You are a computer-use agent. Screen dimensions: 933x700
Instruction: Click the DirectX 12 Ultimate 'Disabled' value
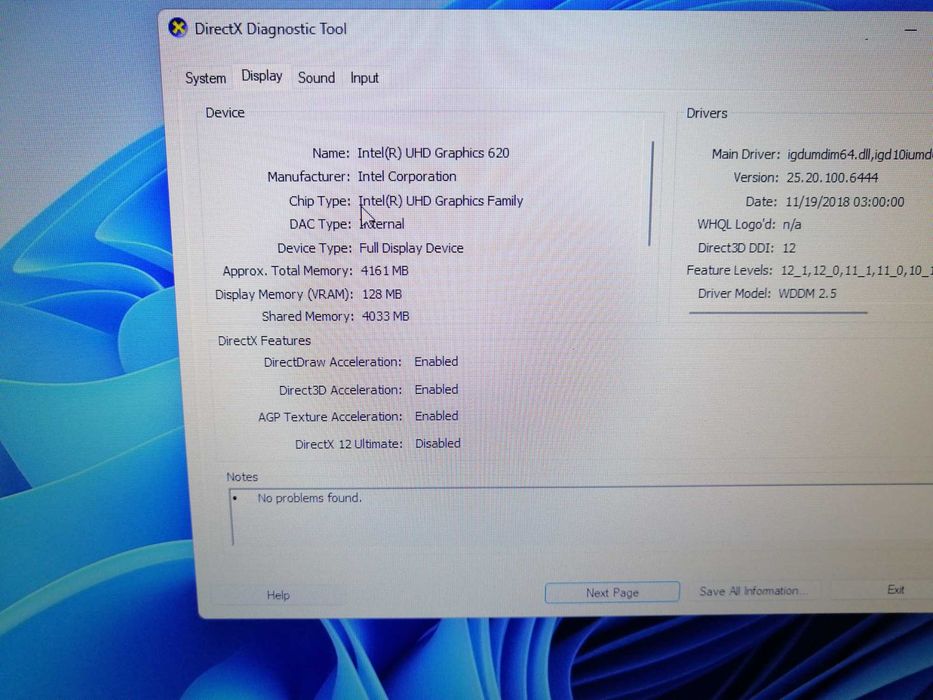(x=437, y=443)
